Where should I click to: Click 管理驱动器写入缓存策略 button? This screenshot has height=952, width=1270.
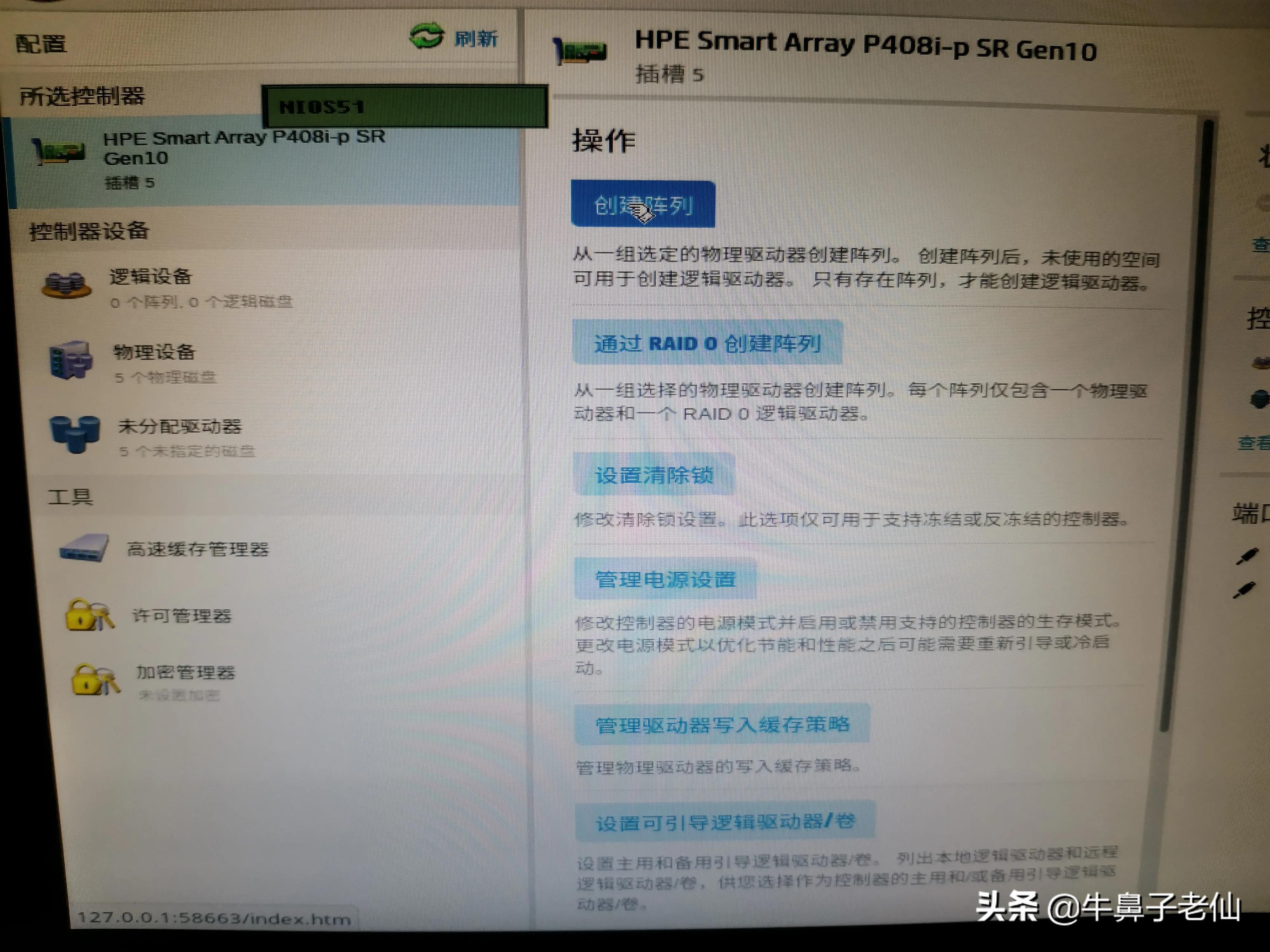tap(722, 725)
